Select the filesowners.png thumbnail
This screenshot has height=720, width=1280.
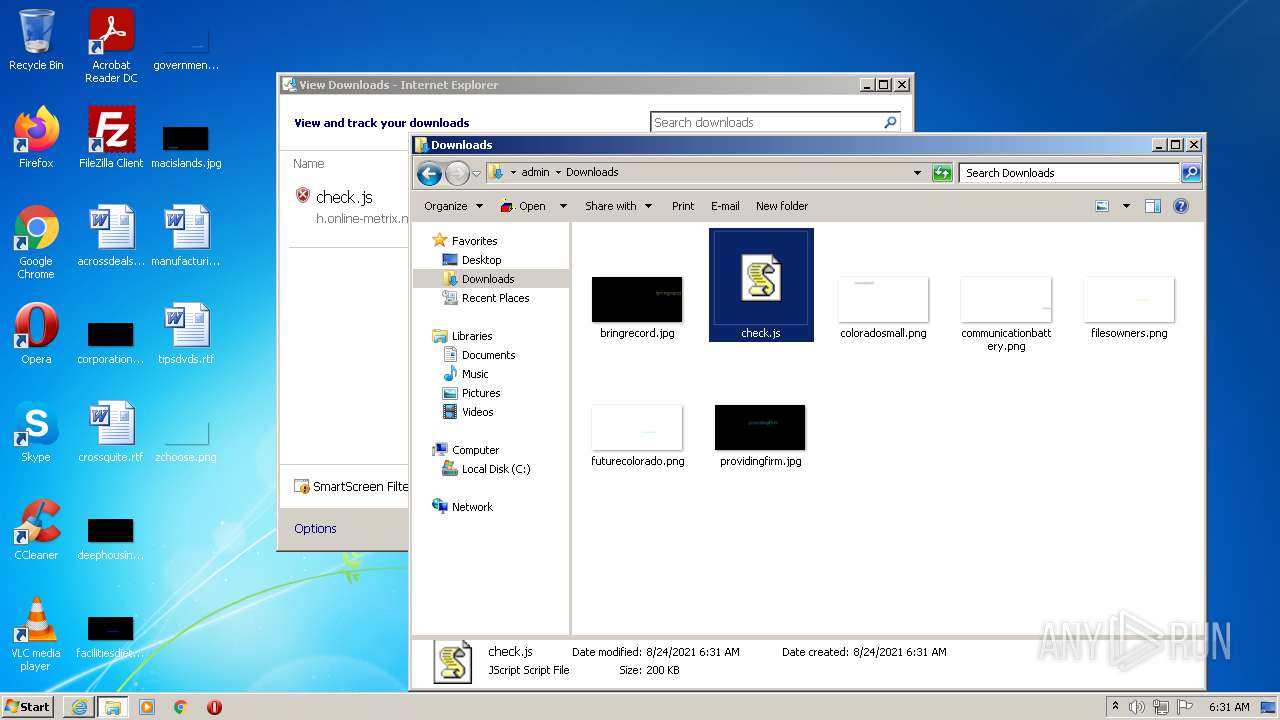pyautogui.click(x=1129, y=300)
